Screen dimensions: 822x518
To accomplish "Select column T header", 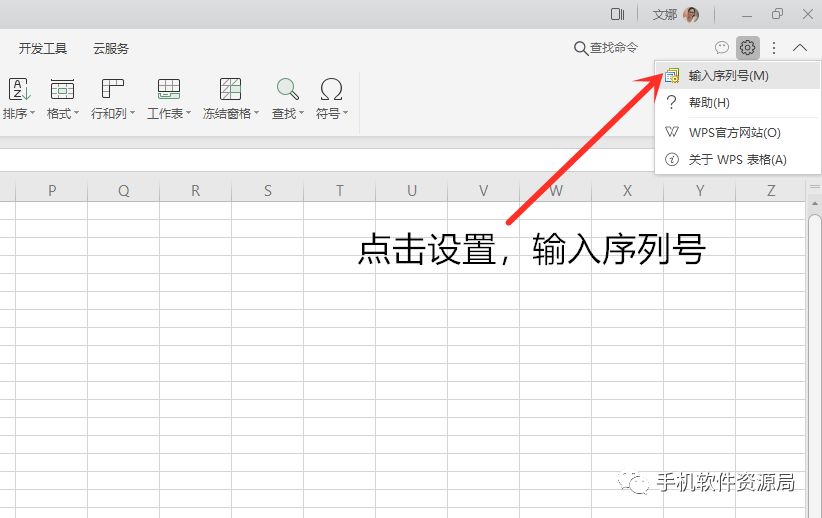I will click(x=339, y=191).
